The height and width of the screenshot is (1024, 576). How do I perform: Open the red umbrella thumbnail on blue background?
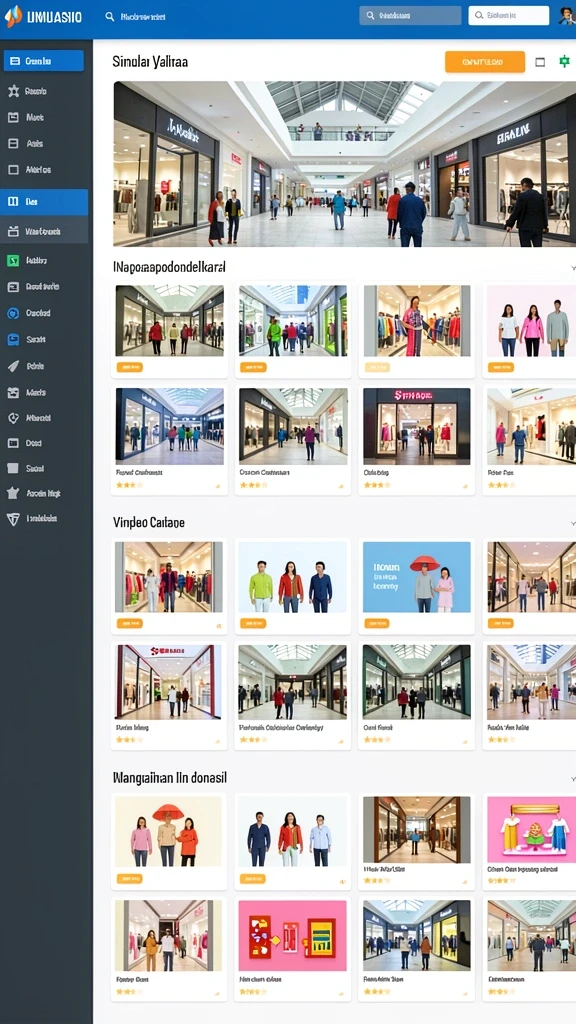(x=417, y=577)
